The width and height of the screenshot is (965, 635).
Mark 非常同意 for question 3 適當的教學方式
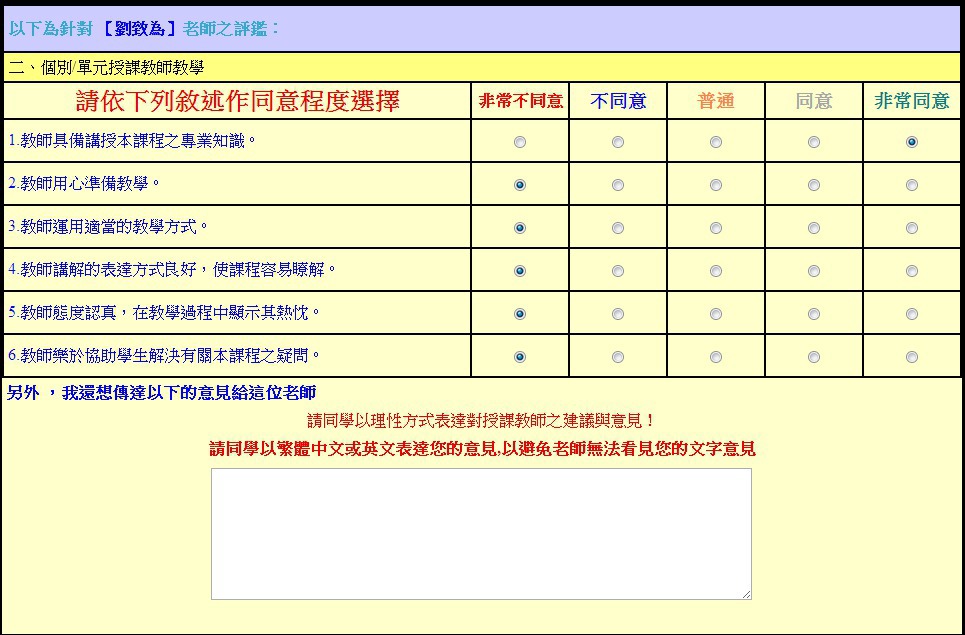coord(912,228)
